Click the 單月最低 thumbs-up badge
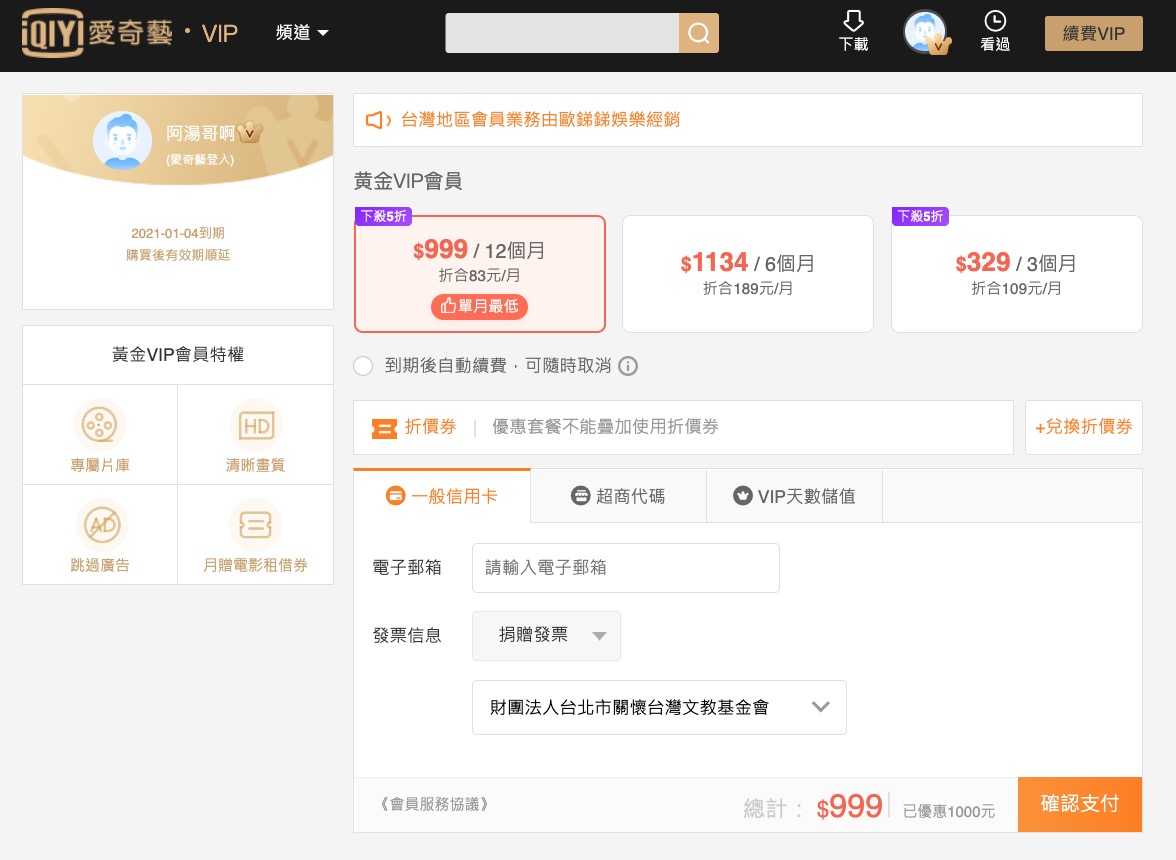1176x860 pixels. [479, 306]
